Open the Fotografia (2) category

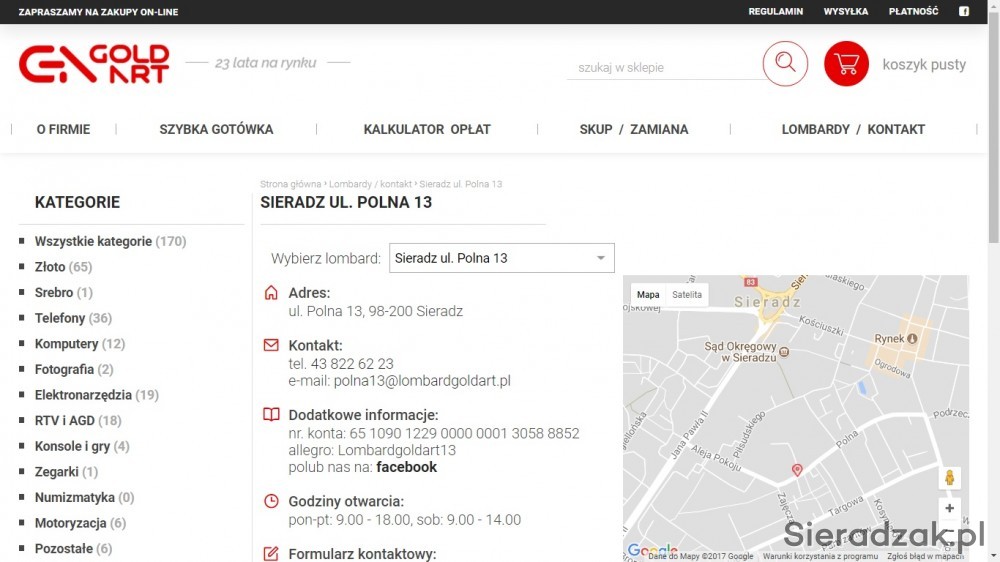coord(74,369)
